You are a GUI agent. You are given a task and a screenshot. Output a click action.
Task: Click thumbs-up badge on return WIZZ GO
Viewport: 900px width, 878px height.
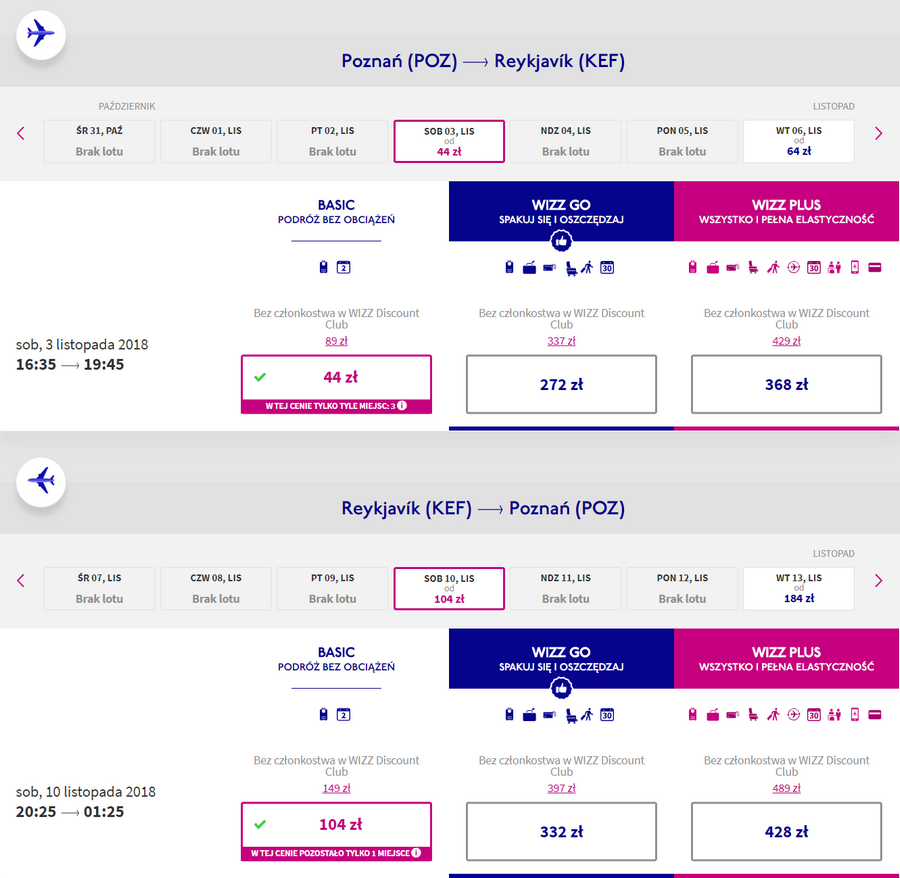pos(561,688)
